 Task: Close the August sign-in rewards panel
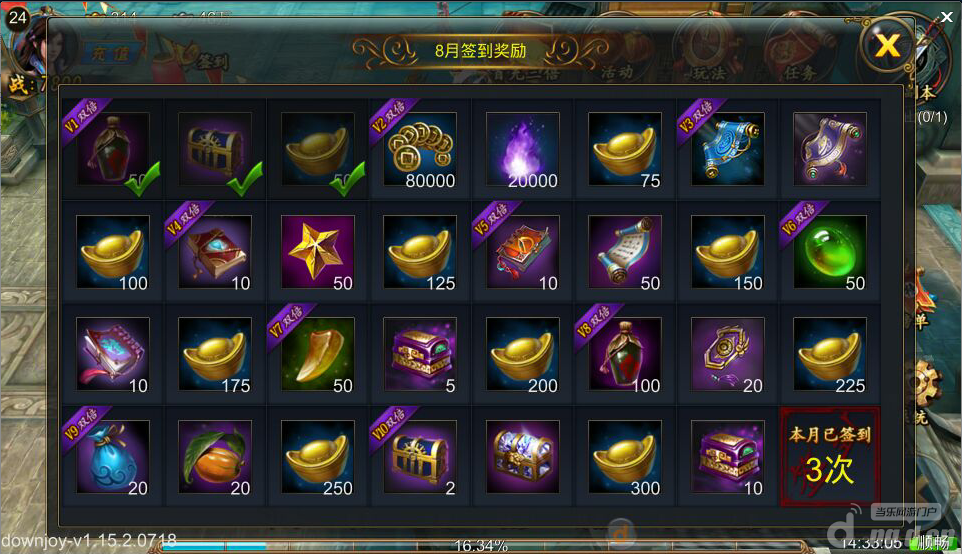coord(887,46)
